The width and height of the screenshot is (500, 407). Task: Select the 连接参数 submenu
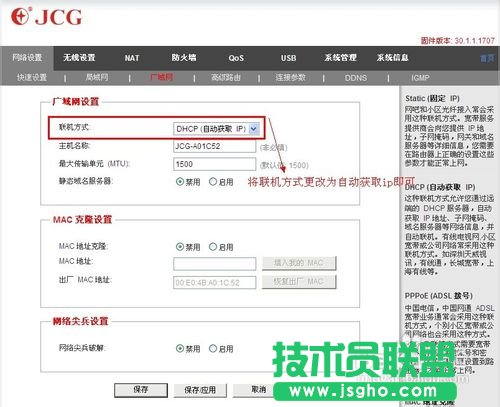click(290, 78)
